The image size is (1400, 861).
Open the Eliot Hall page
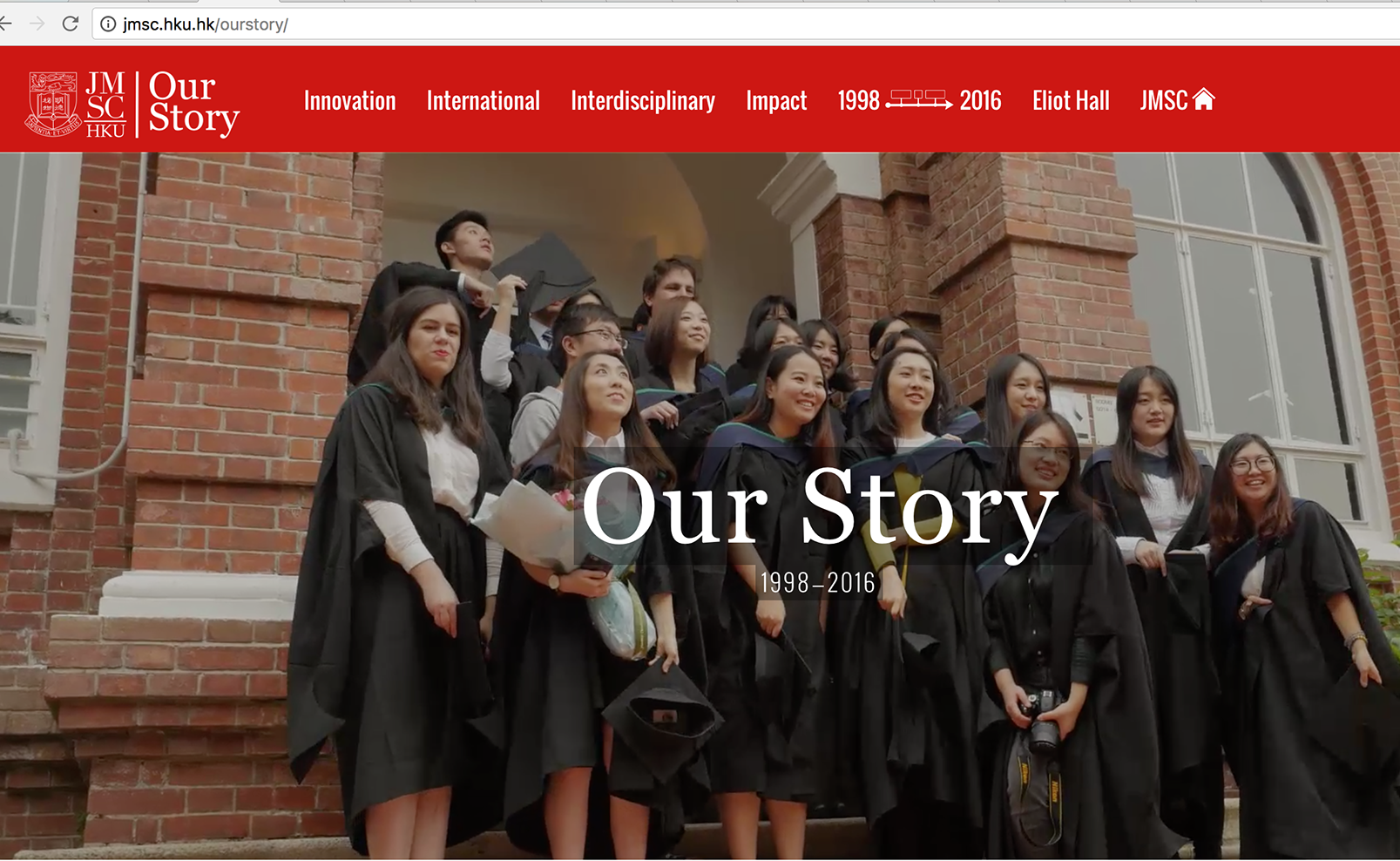coord(1070,101)
